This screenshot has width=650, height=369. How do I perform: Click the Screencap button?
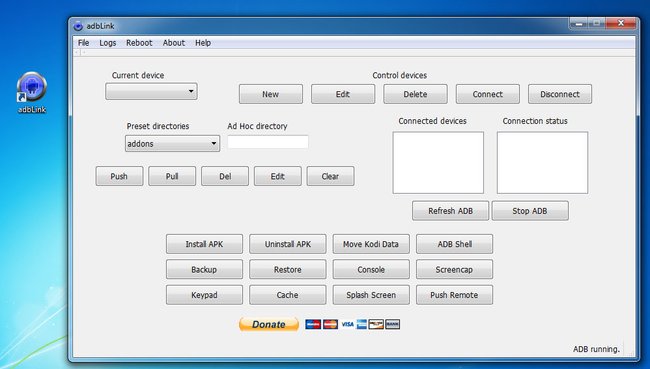454,269
